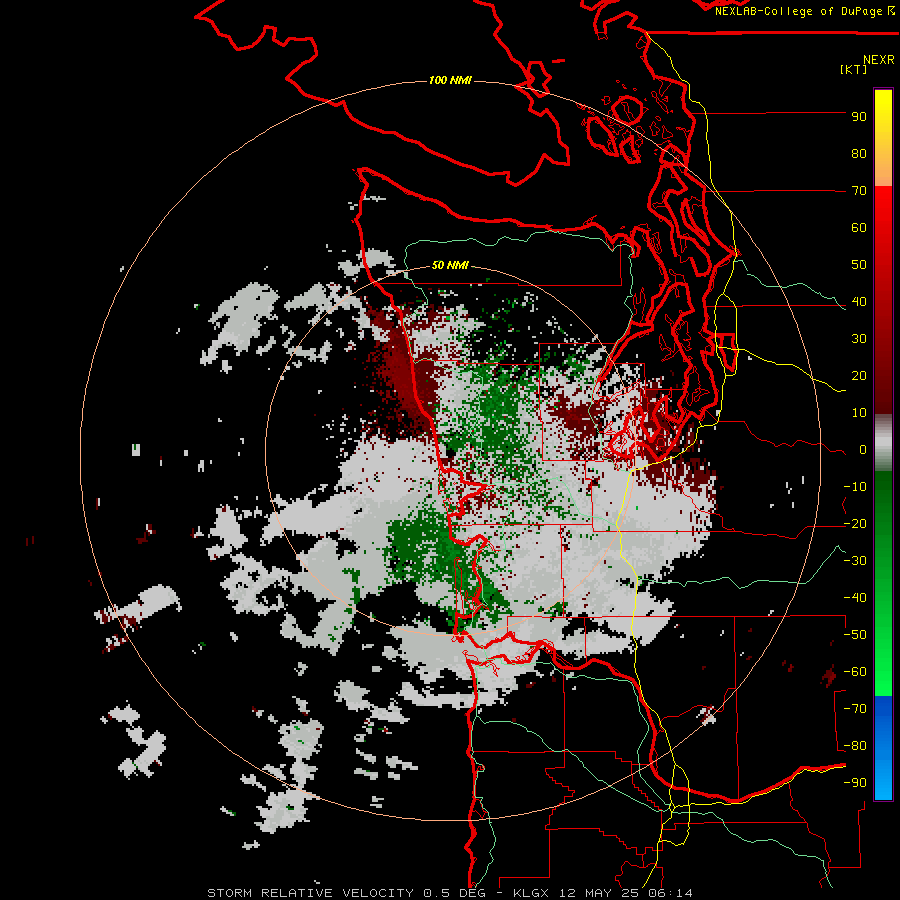Click the "100 NMI" range ring label
This screenshot has height=900, width=900.
point(451,80)
